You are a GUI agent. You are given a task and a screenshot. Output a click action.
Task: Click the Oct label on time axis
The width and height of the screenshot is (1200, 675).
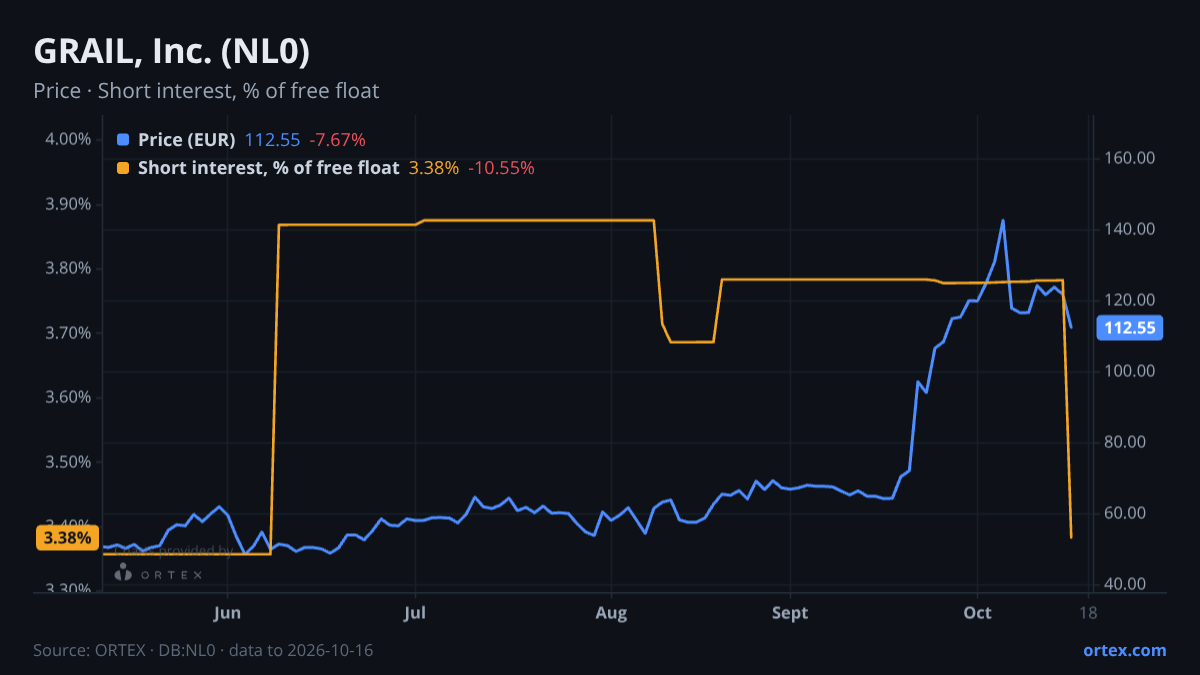[979, 613]
